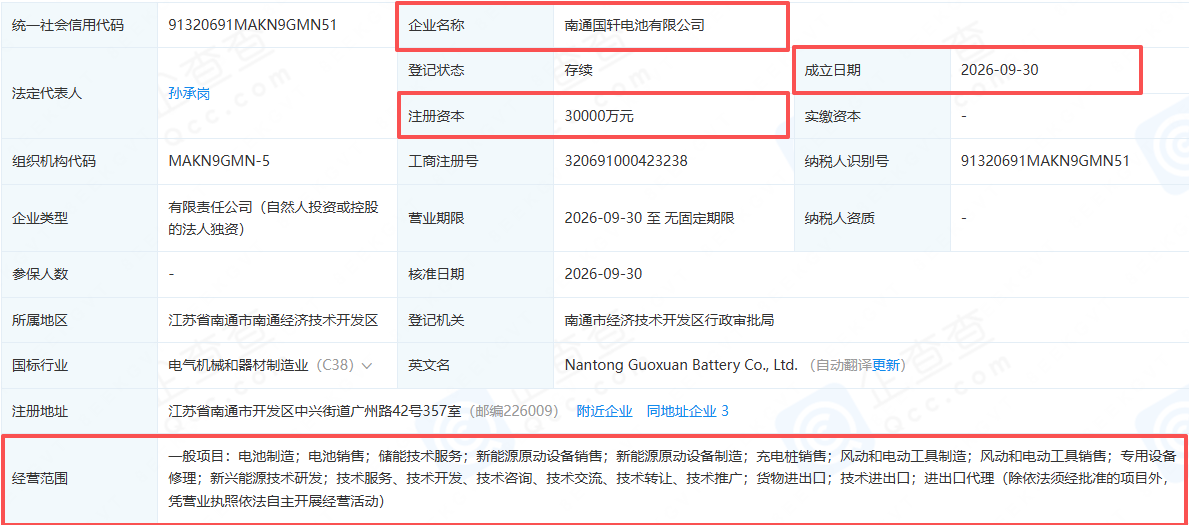This screenshot has width=1189, height=525.
Task: Click the 更新 translation link
Action: [885, 365]
